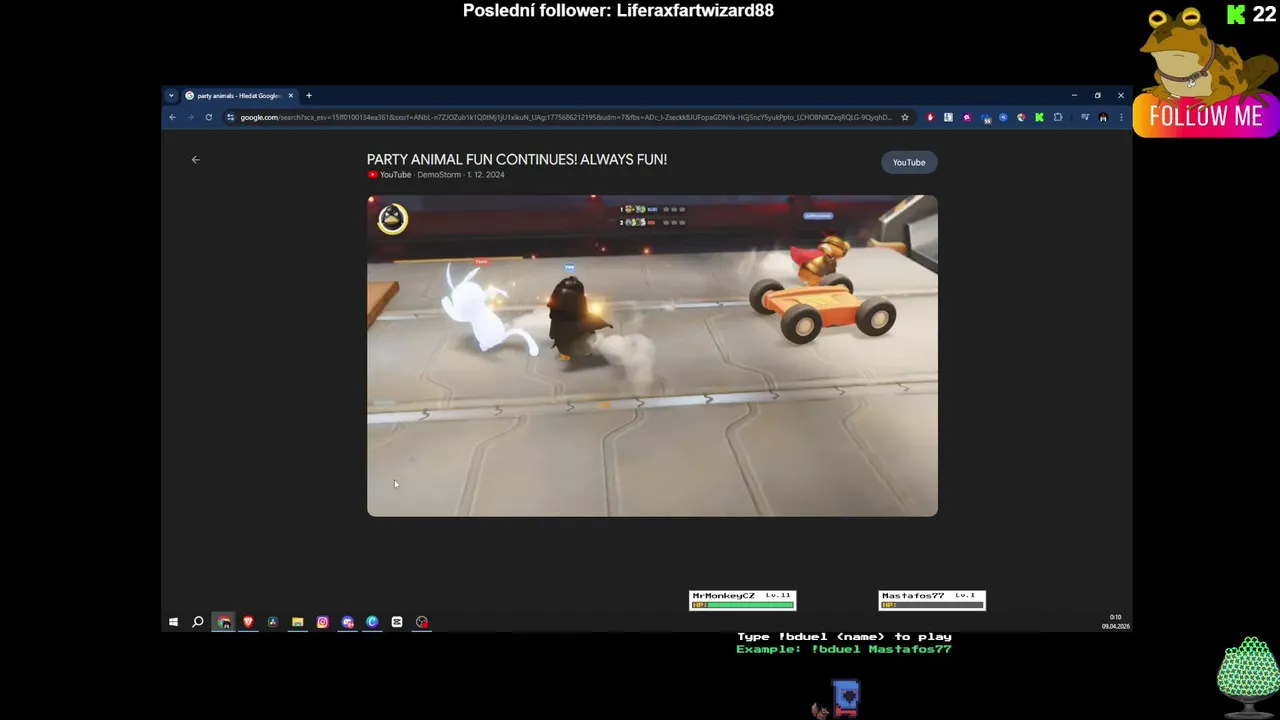Open the Windows Start menu
The image size is (1280, 720).
click(173, 622)
